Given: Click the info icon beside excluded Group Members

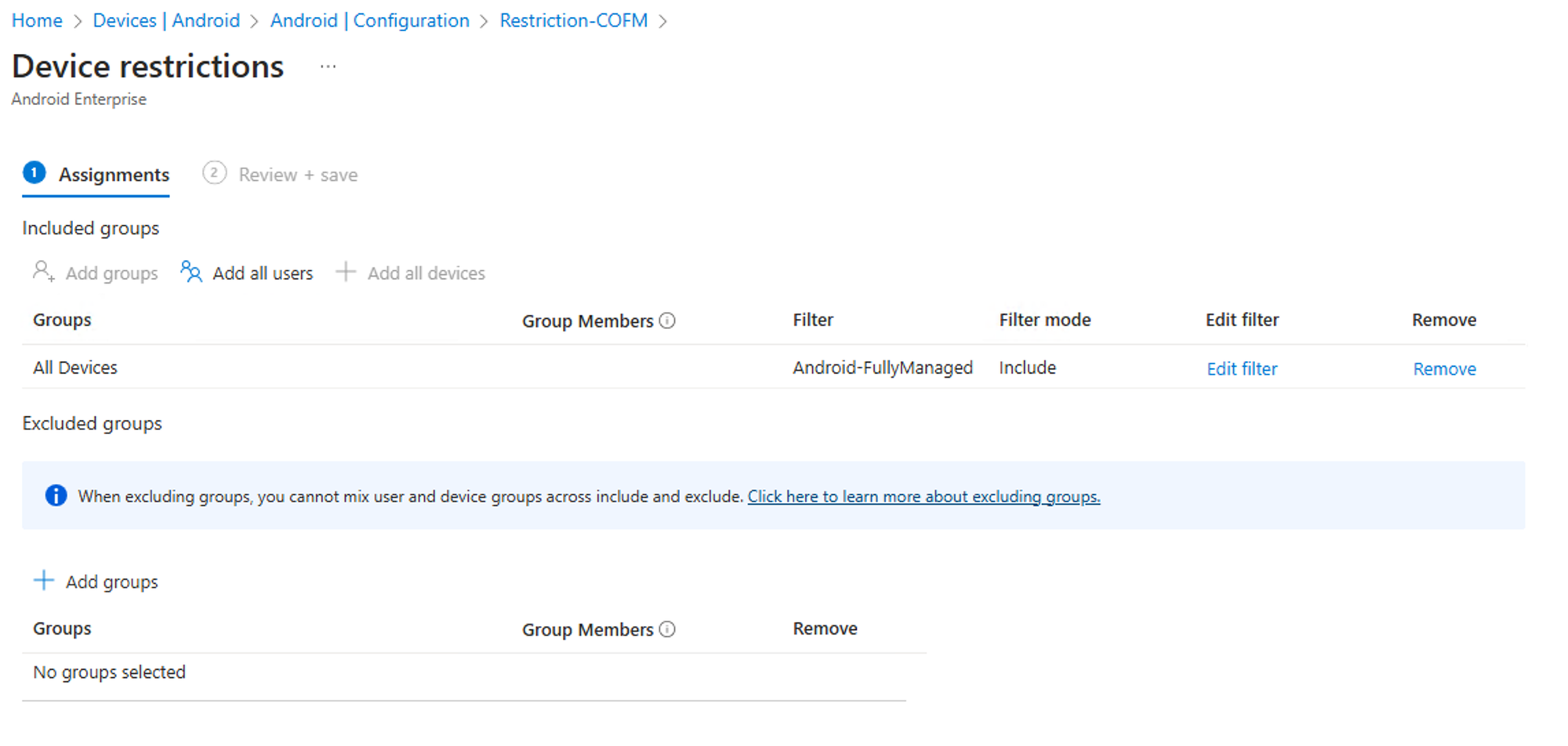Looking at the screenshot, I should point(667,629).
